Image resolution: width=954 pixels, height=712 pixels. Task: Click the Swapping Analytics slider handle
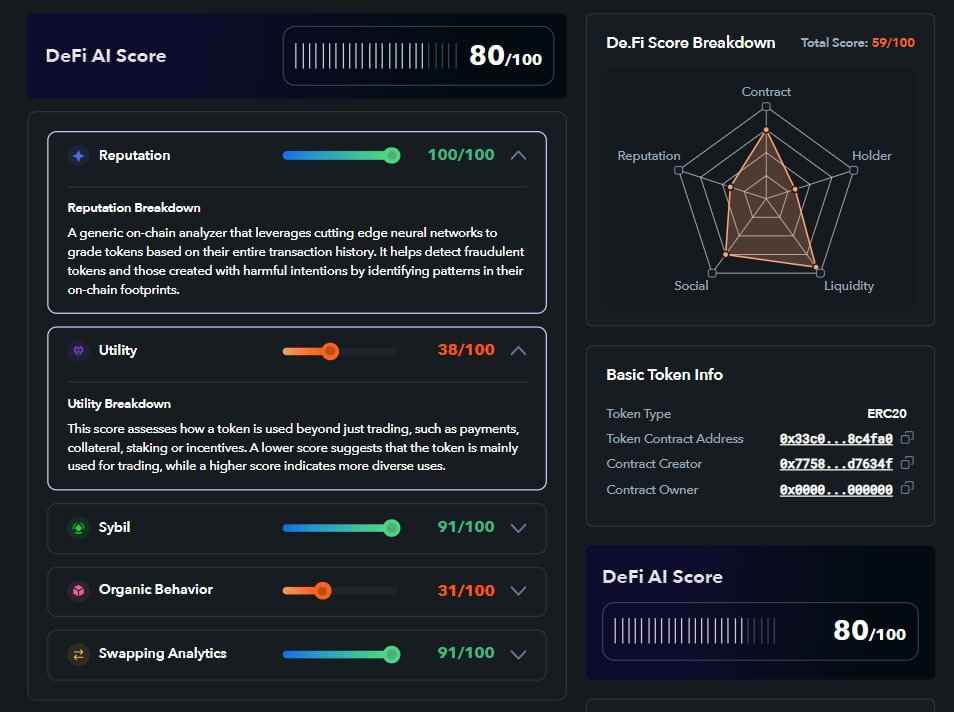[392, 654]
